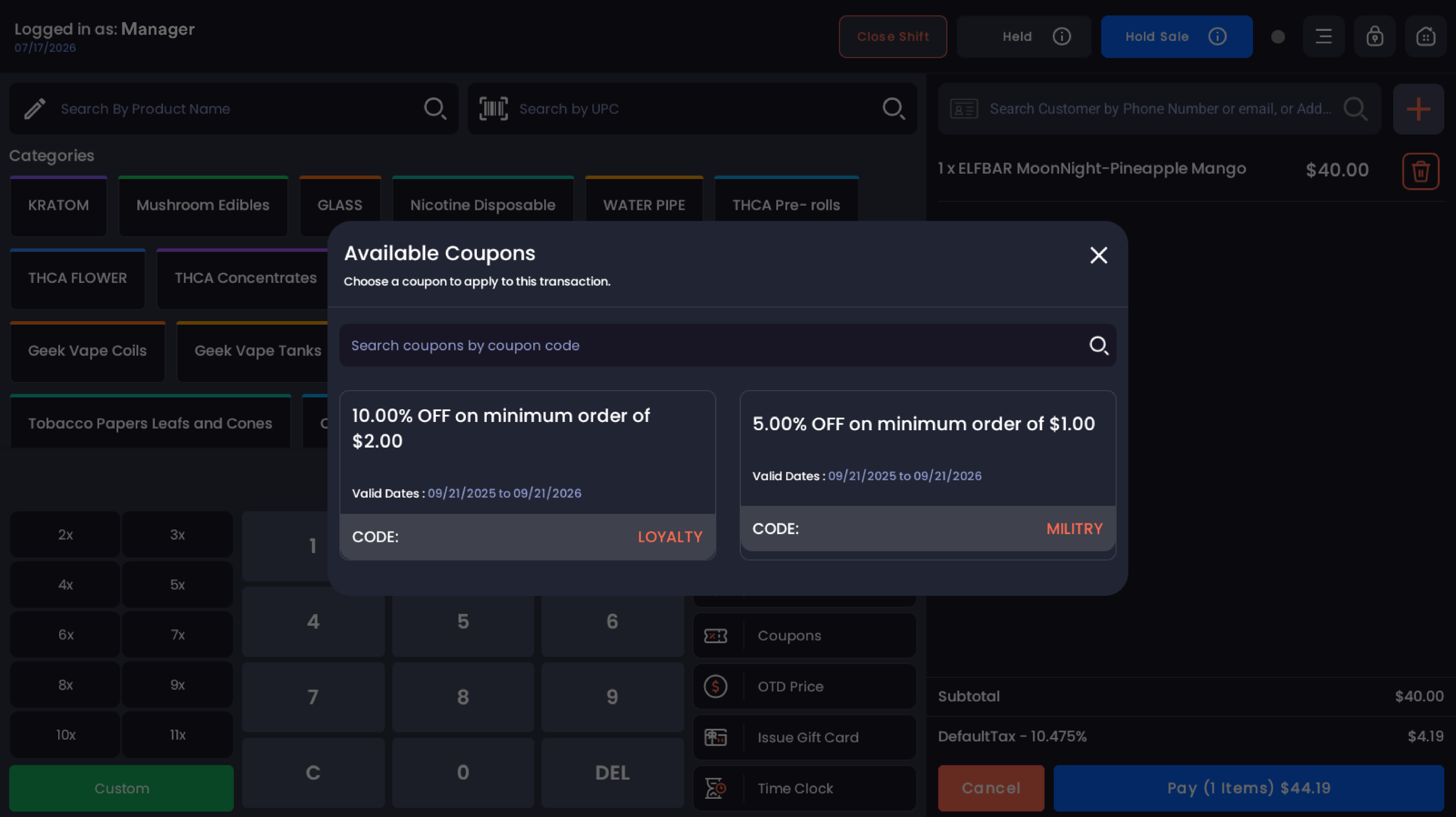Click Pay (1 Items) $44.19 button
The image size is (1456, 817).
pos(1249,788)
